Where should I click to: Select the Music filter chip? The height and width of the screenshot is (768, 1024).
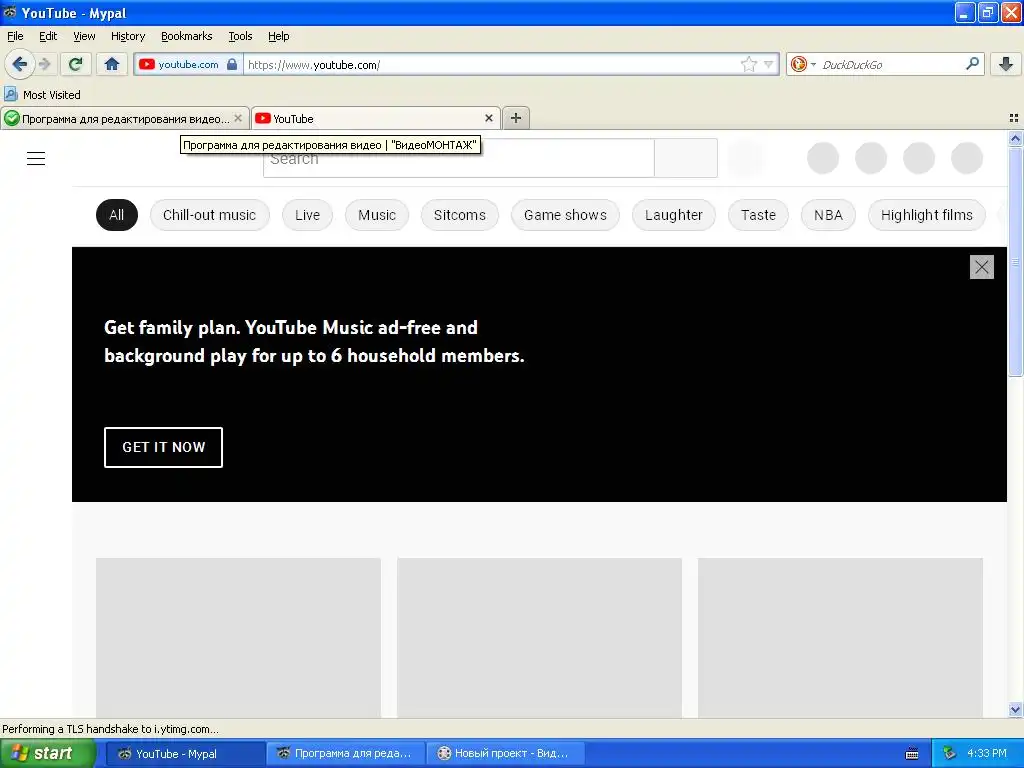[x=377, y=215]
